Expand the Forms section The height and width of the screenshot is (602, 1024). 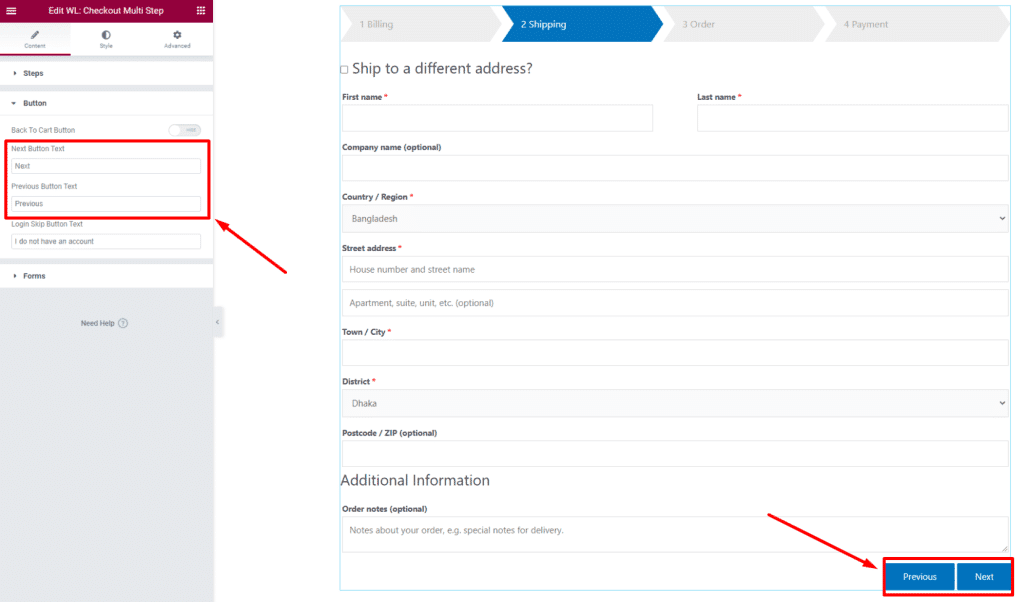(x=34, y=276)
